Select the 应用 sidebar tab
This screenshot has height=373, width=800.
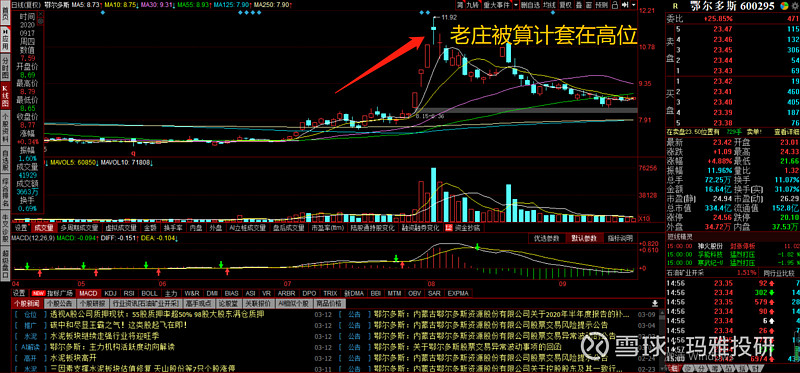[5, 41]
